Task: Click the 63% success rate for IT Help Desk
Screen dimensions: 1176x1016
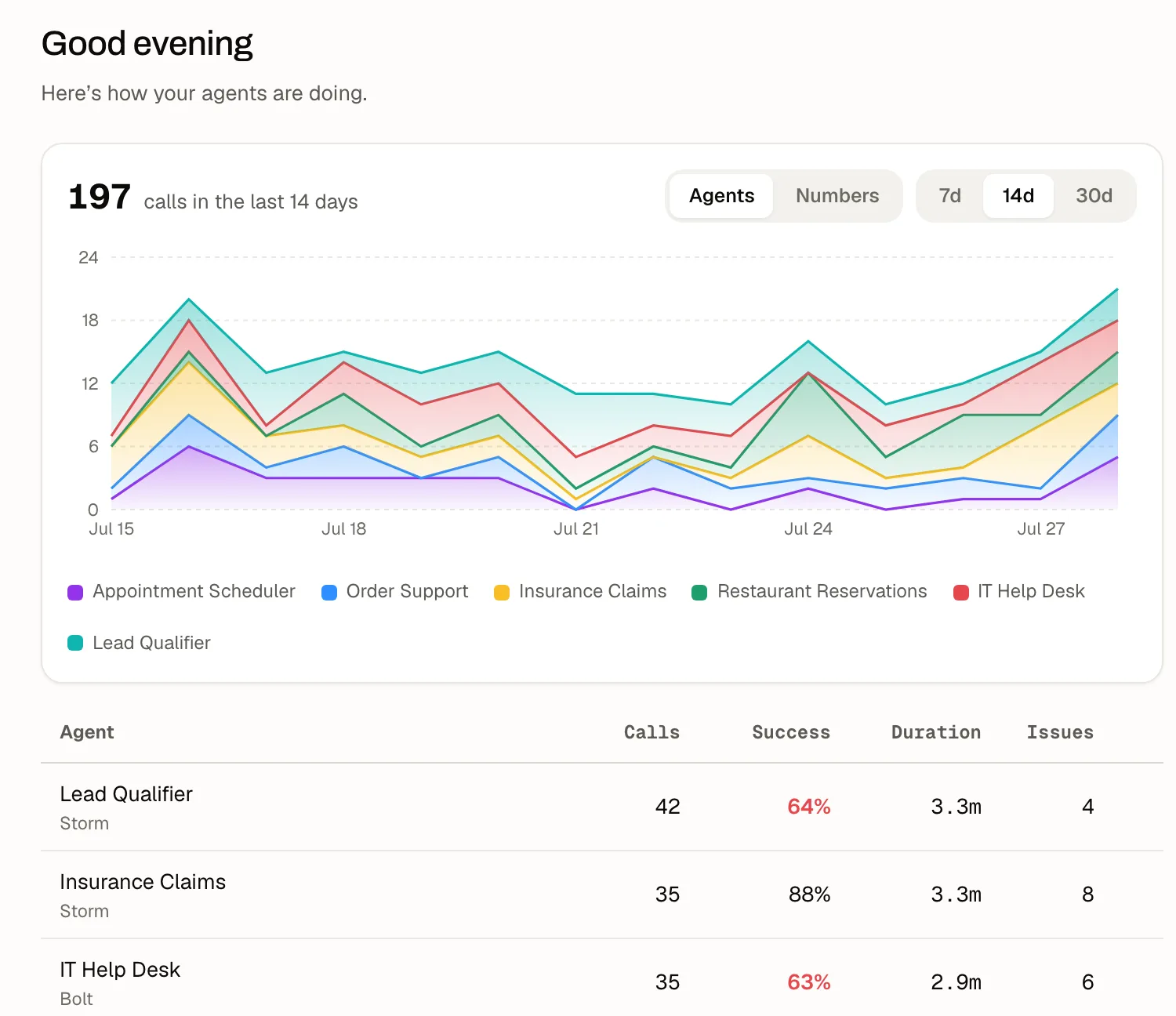Action: [808, 982]
